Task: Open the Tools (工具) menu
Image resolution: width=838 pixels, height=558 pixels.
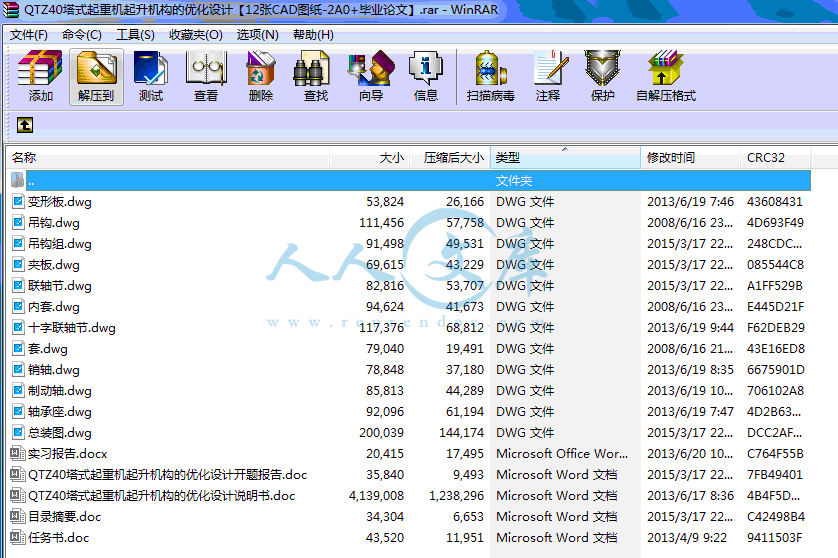Action: tap(135, 35)
